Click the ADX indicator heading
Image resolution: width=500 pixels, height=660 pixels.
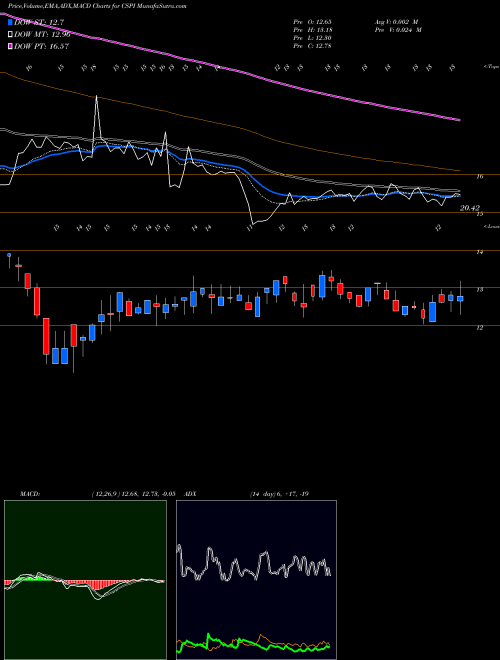[191, 494]
